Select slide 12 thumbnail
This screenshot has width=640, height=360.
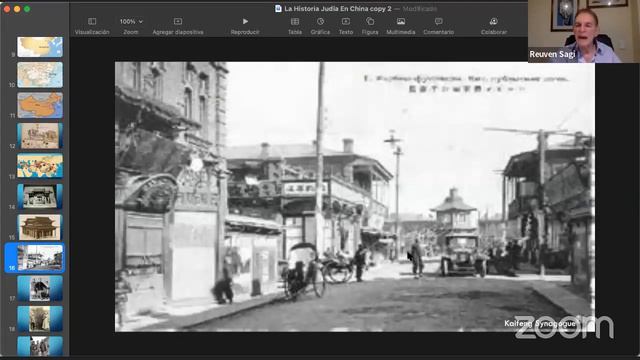(x=40, y=136)
